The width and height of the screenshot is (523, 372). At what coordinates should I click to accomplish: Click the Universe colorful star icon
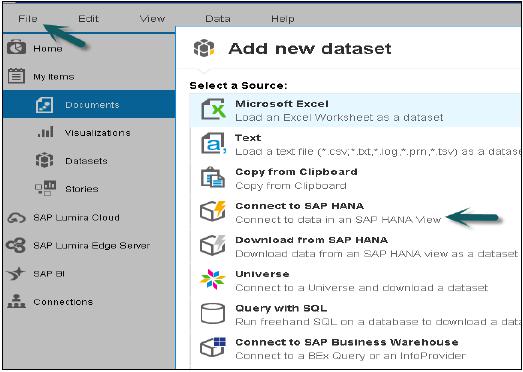213,280
